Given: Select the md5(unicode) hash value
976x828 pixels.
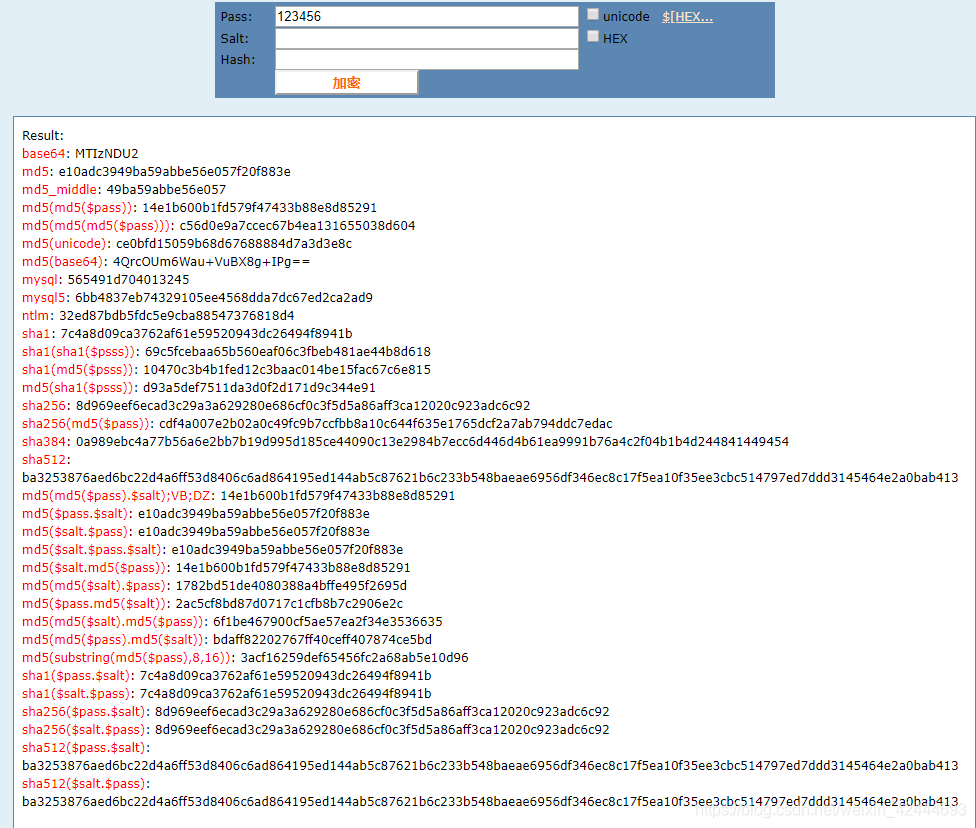Looking at the screenshot, I should point(234,244).
